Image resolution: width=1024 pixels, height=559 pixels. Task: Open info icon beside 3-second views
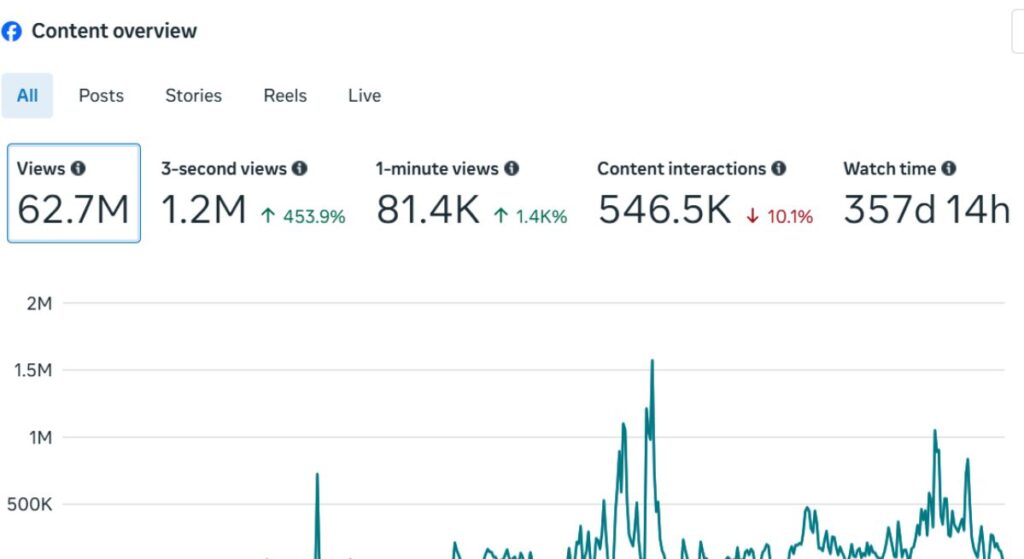(300, 169)
